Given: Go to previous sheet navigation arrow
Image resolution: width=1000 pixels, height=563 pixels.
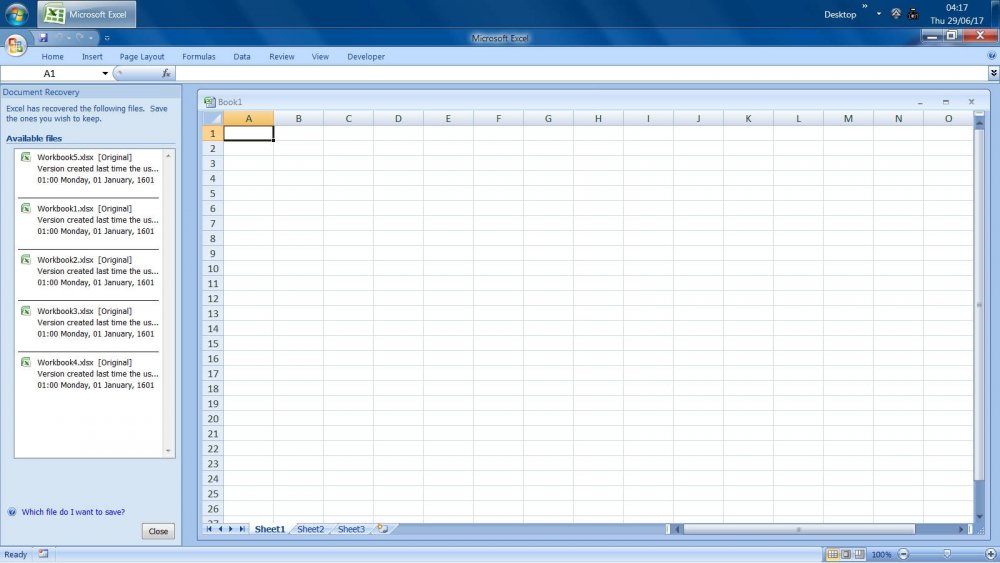Looking at the screenshot, I should click(220, 529).
